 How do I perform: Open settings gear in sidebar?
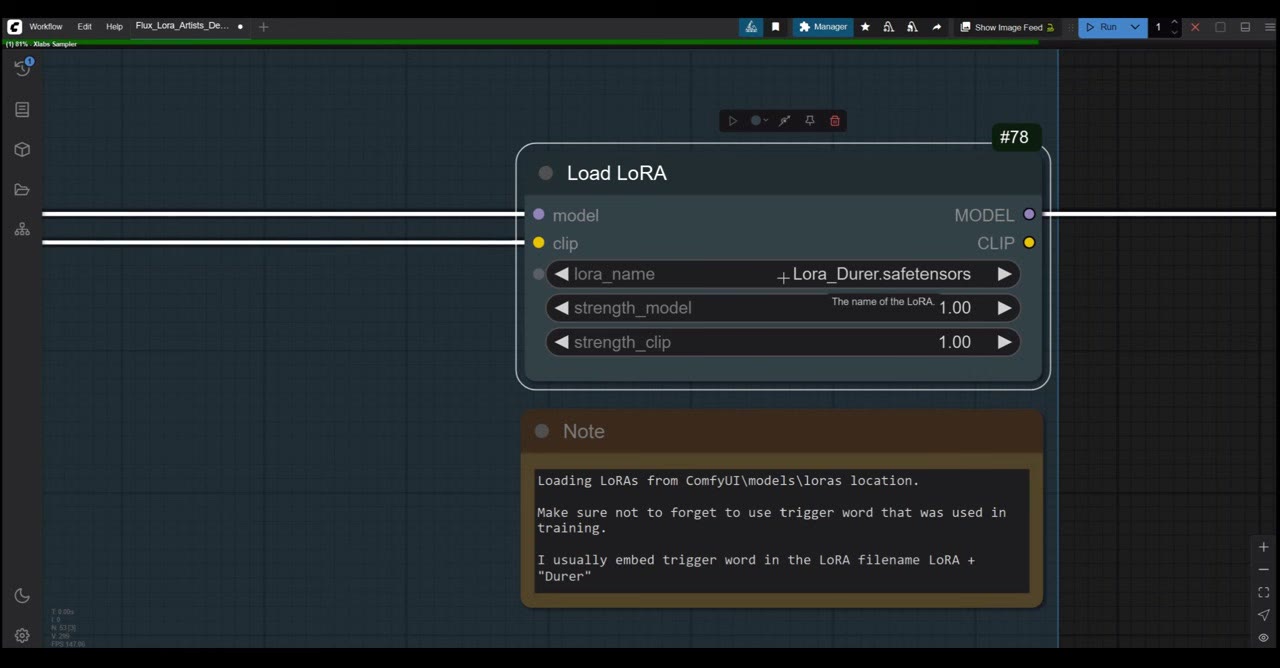pos(22,635)
